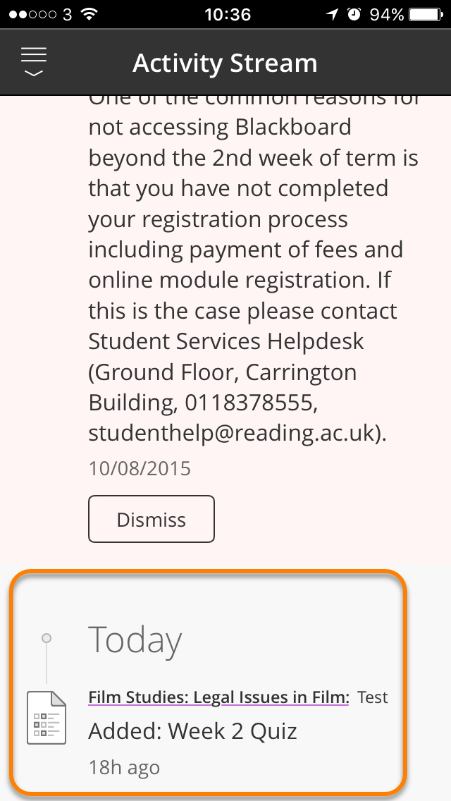The image size is (451, 801).
Task: Tap the phone number 0118378555
Action: (x=250, y=403)
